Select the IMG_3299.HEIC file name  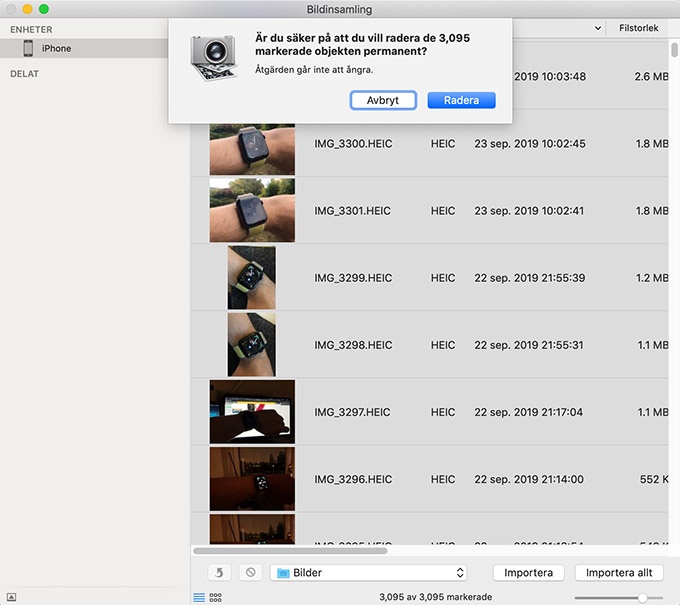click(353, 278)
